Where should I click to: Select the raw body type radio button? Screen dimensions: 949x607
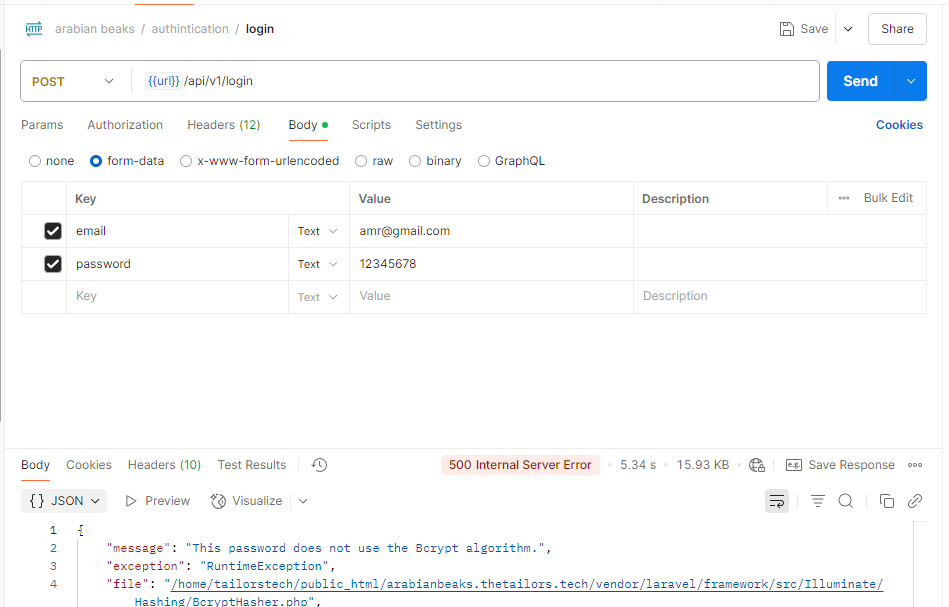361,161
